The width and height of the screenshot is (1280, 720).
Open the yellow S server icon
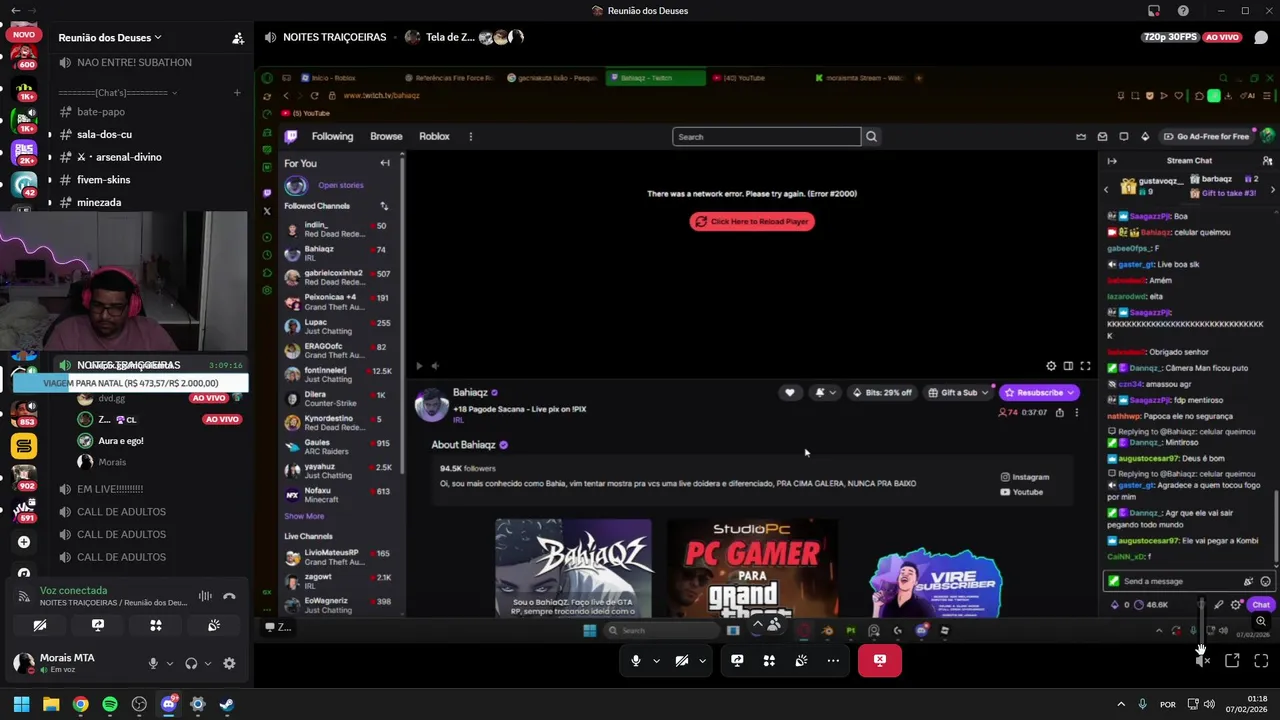24,446
